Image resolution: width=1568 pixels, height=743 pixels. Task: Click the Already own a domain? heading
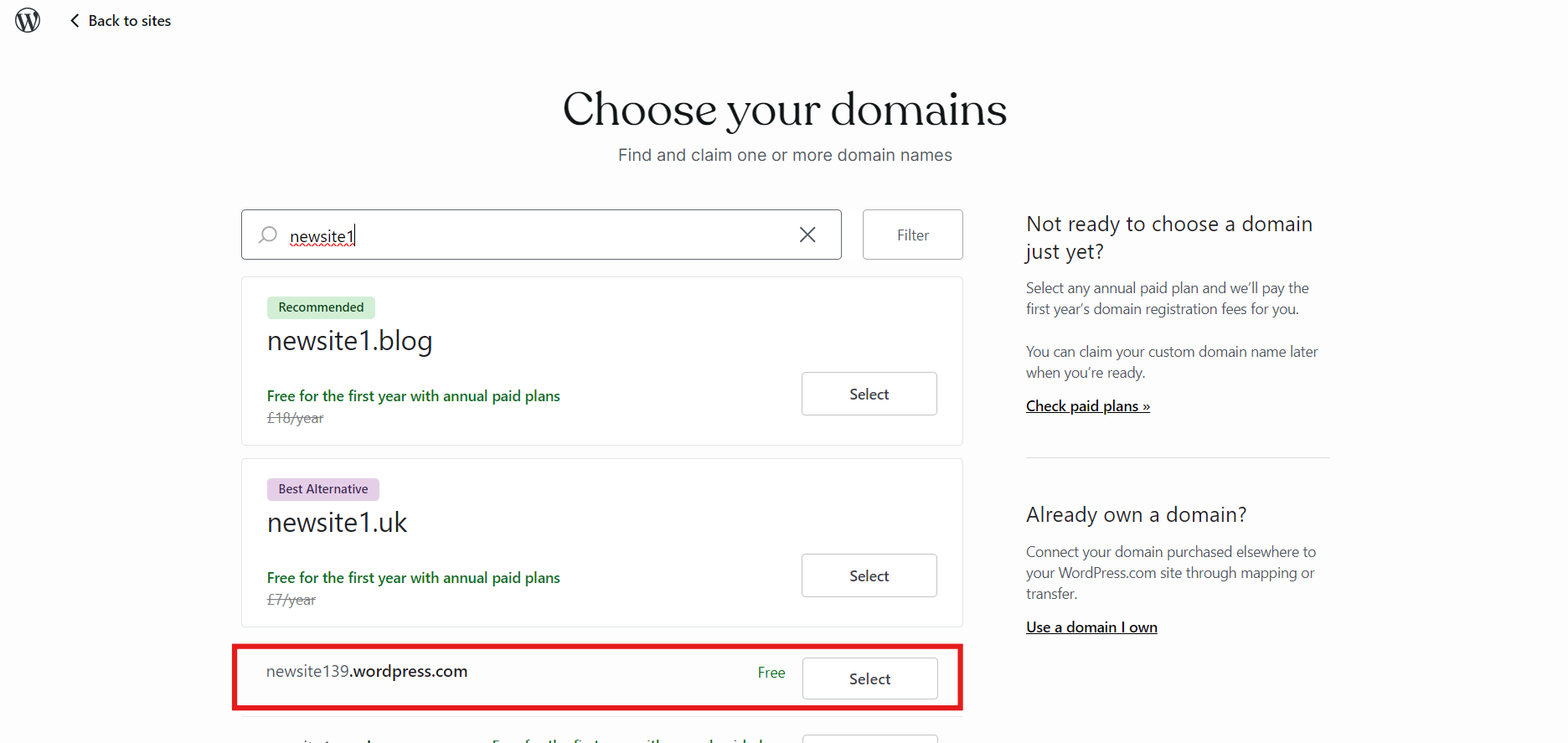pos(1137,514)
